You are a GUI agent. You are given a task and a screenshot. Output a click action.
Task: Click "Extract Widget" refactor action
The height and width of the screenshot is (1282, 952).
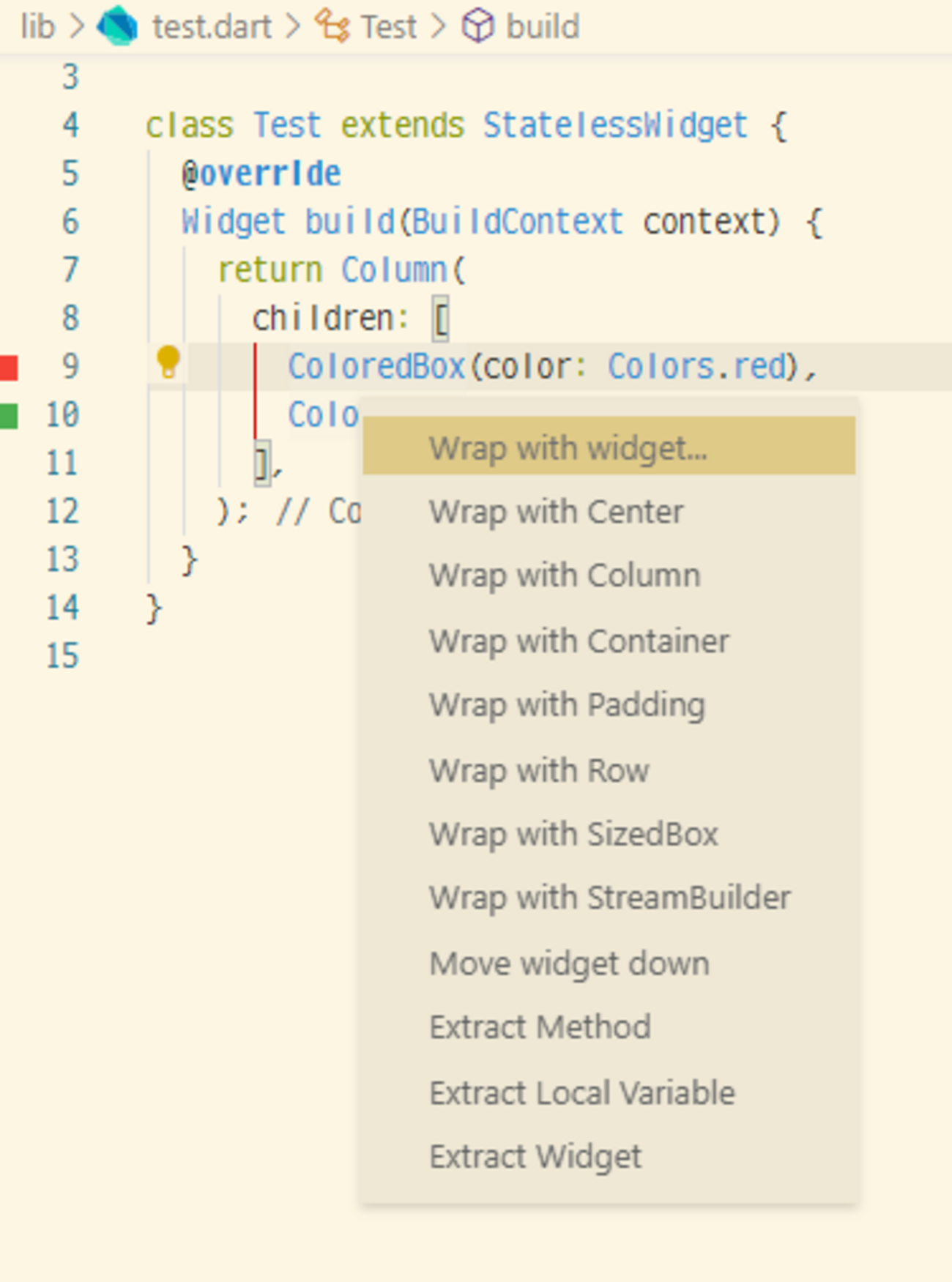535,1157
